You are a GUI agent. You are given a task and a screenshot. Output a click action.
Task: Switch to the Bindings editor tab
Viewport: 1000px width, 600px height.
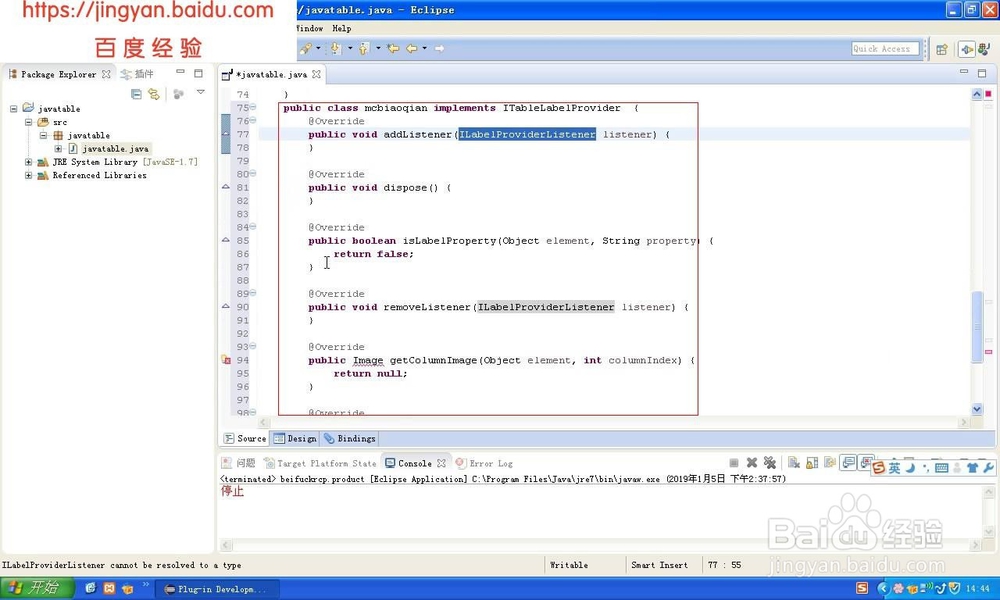pyautogui.click(x=349, y=439)
